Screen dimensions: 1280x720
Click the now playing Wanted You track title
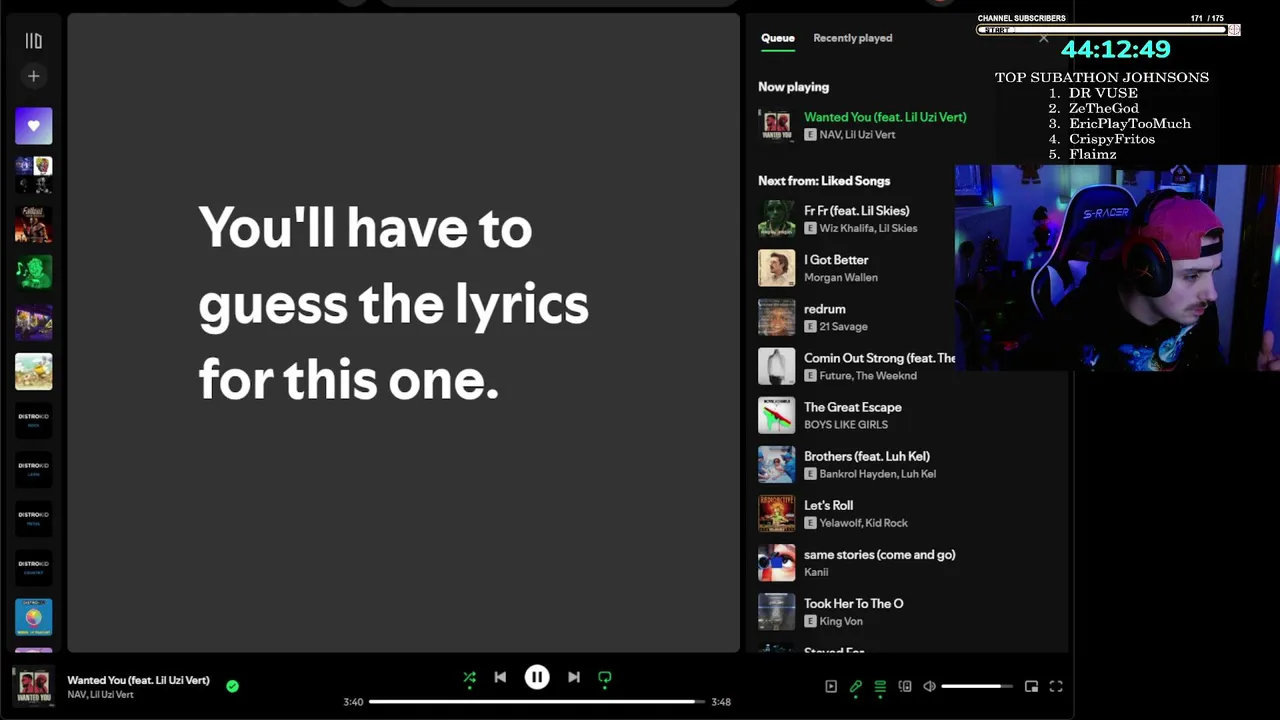[x=885, y=117]
